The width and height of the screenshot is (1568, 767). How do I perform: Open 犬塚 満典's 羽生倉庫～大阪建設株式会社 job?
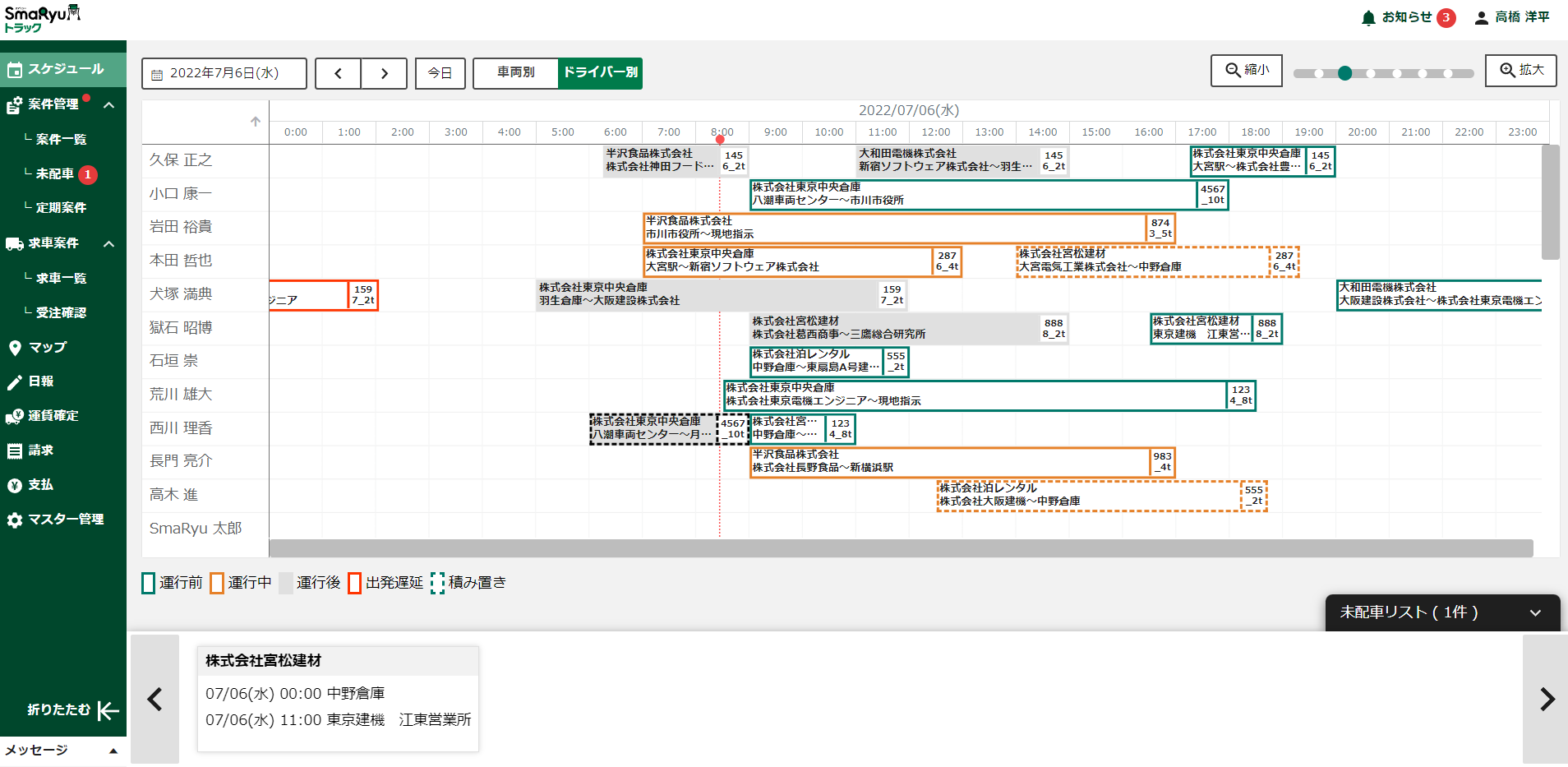tap(722, 294)
